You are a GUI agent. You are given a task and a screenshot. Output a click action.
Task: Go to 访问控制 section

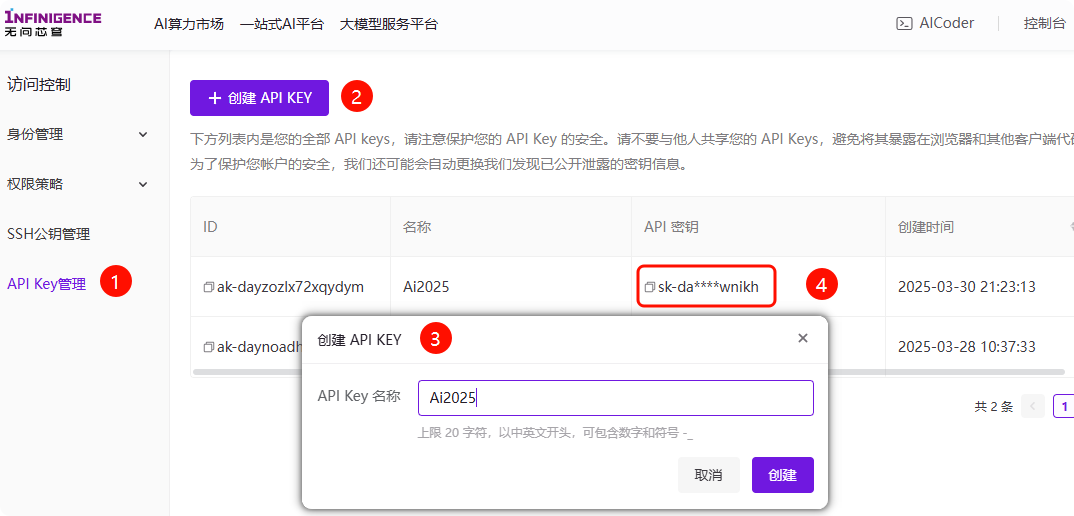pyautogui.click(x=39, y=85)
